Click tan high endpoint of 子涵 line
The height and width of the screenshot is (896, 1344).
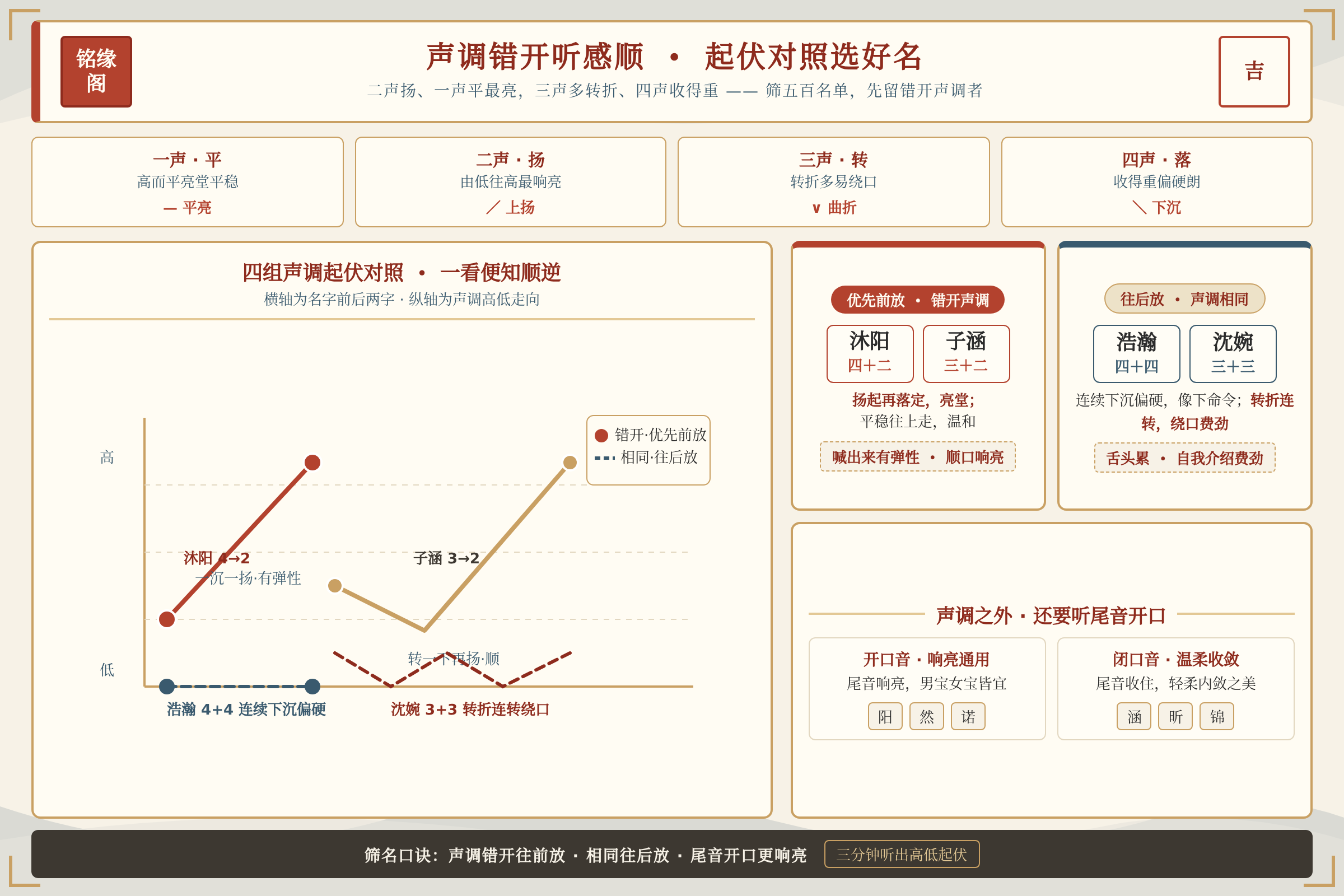coord(570,463)
